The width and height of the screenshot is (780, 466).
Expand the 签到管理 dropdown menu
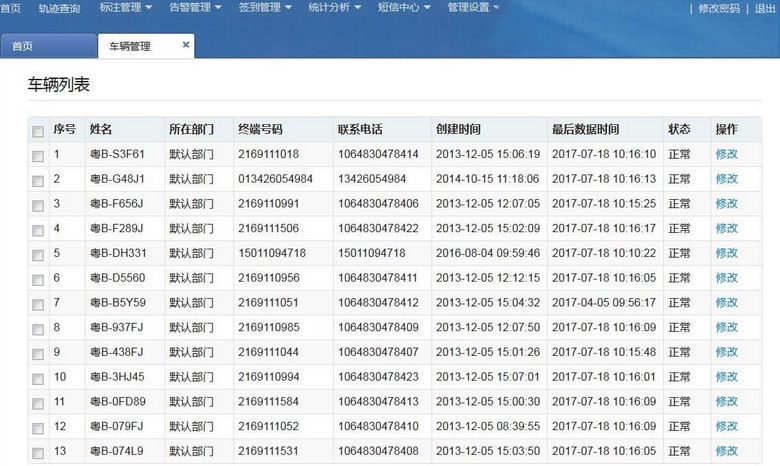(x=265, y=7)
